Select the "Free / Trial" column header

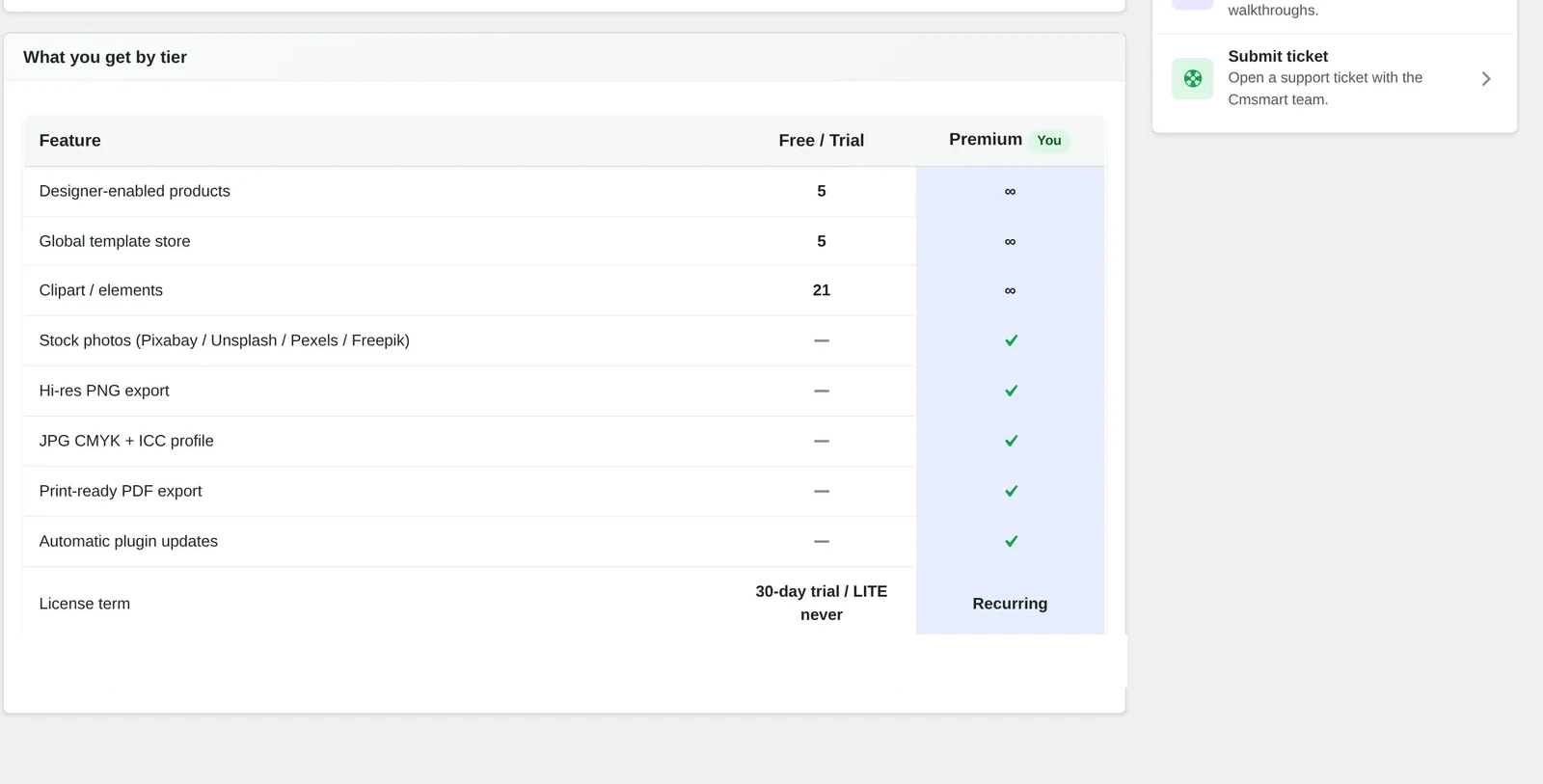coord(822,141)
